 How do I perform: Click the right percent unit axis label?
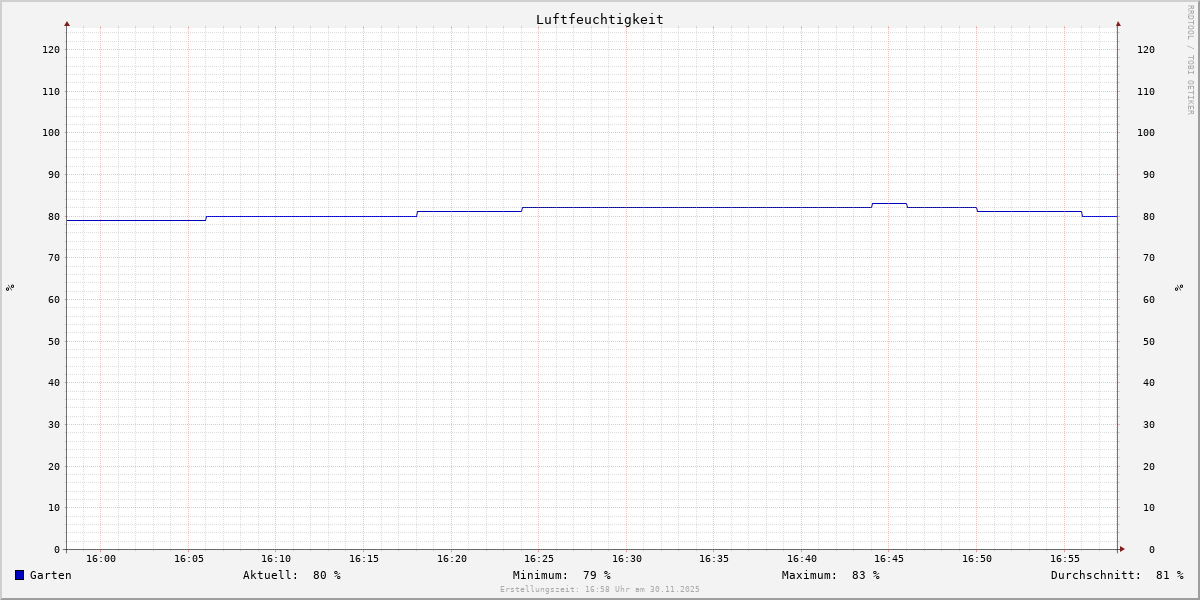click(1180, 287)
